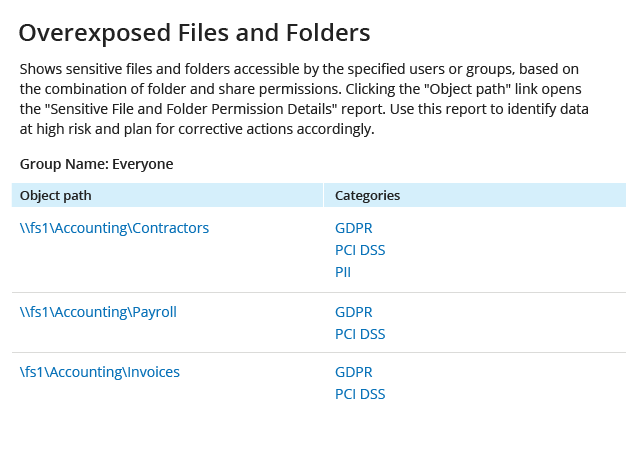Screen dimensions: 640x450
Task: Select PCI DSS category for Invoices folder
Action: pyautogui.click(x=360, y=394)
